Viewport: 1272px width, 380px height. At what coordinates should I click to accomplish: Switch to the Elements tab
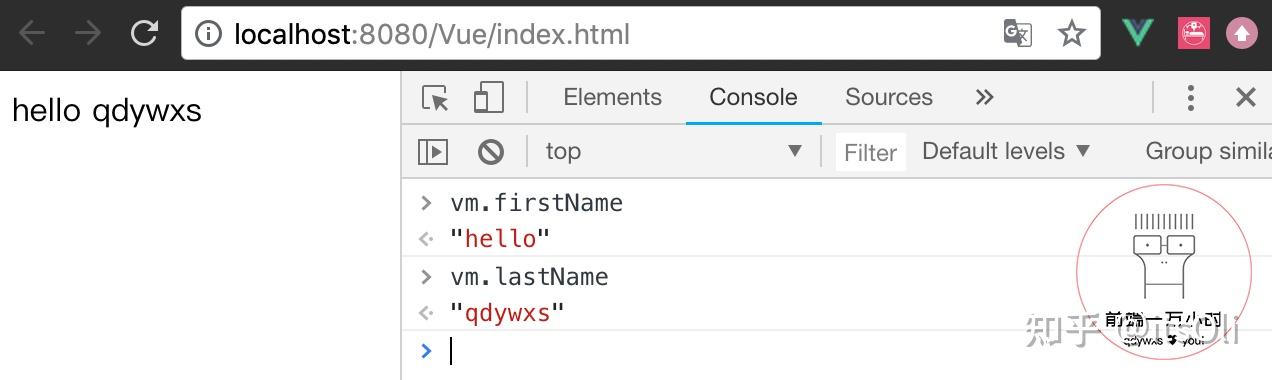click(613, 97)
